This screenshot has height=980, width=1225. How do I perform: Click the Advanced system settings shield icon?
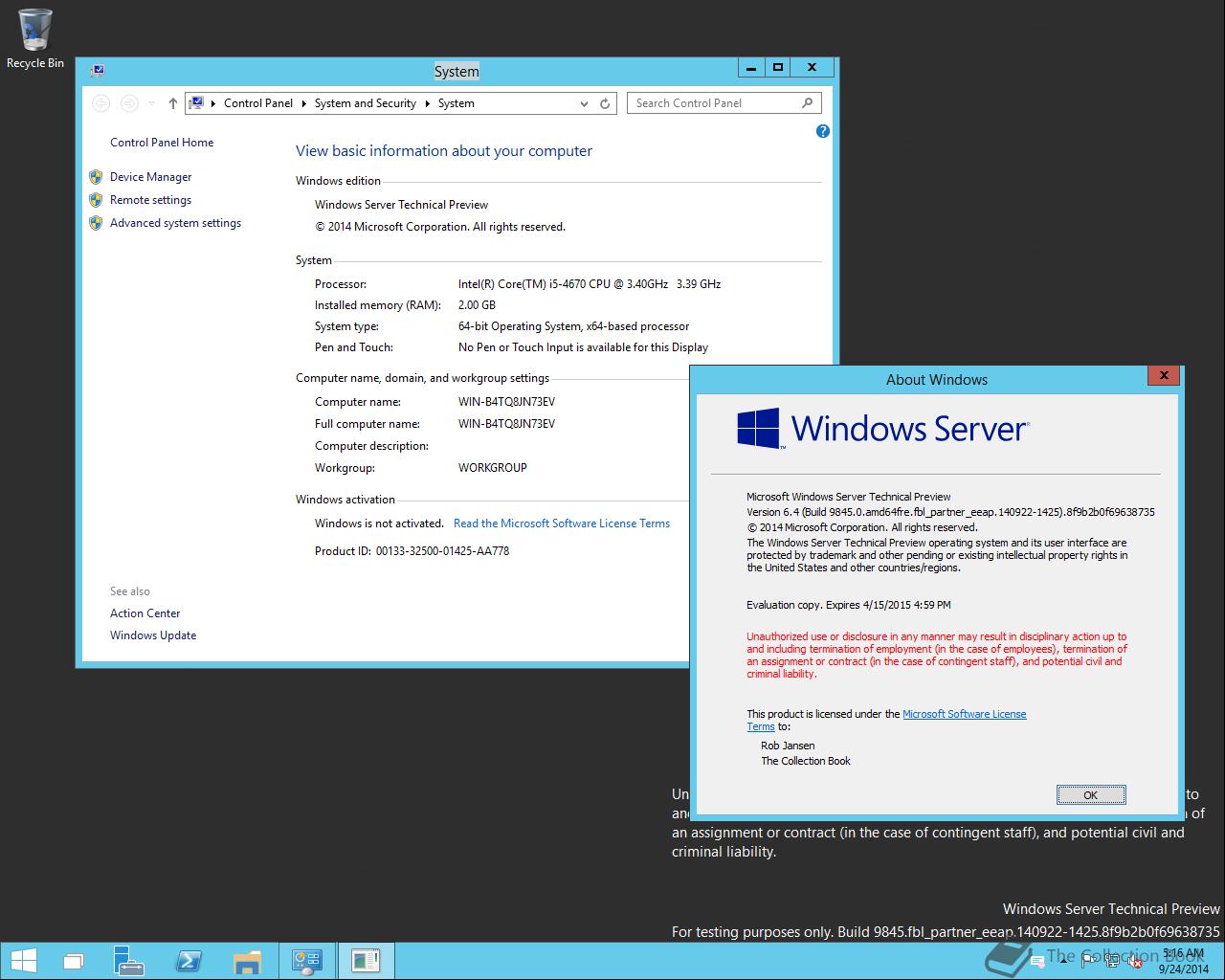coord(96,223)
